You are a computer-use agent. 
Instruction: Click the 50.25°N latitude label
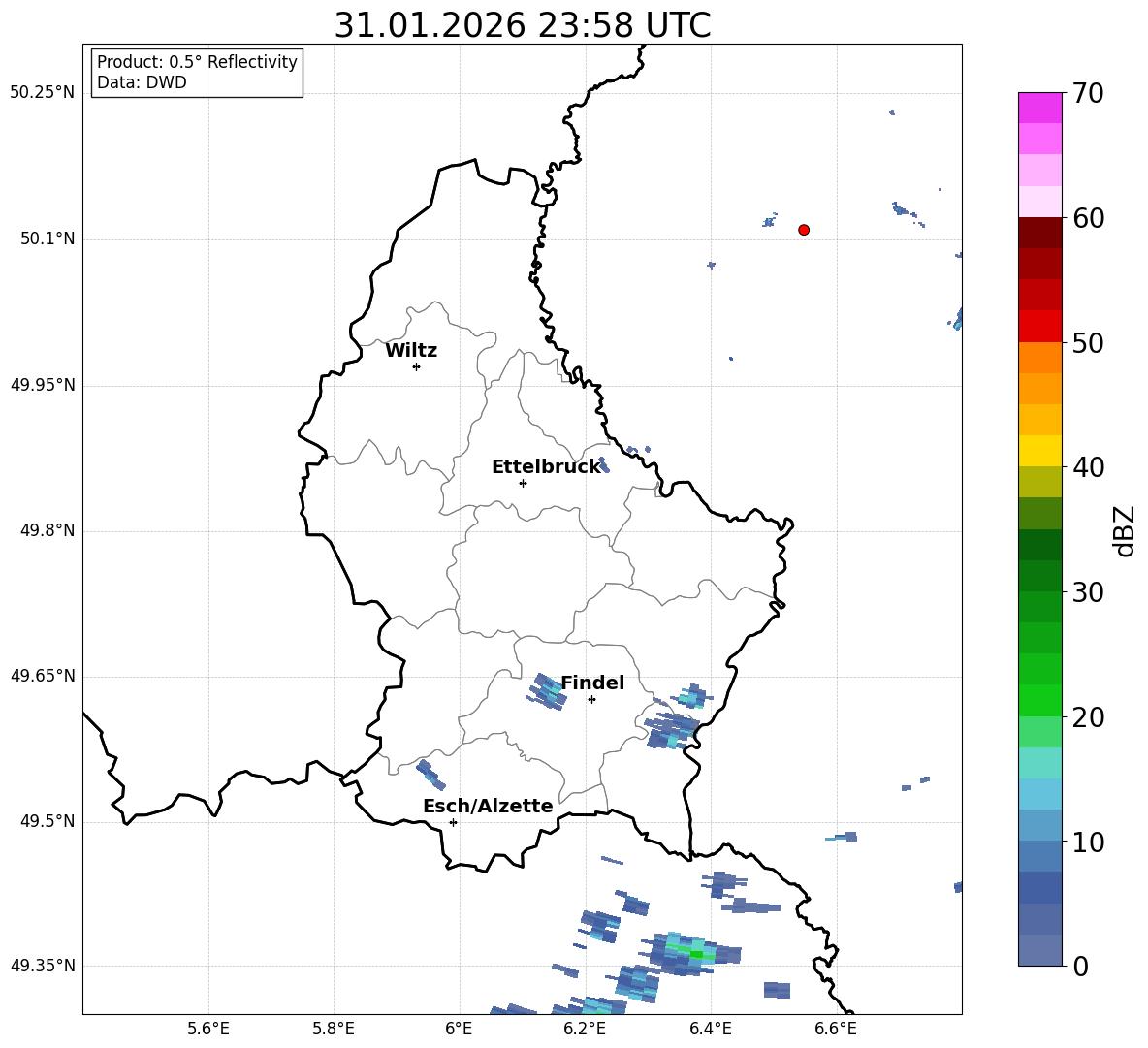click(43, 93)
